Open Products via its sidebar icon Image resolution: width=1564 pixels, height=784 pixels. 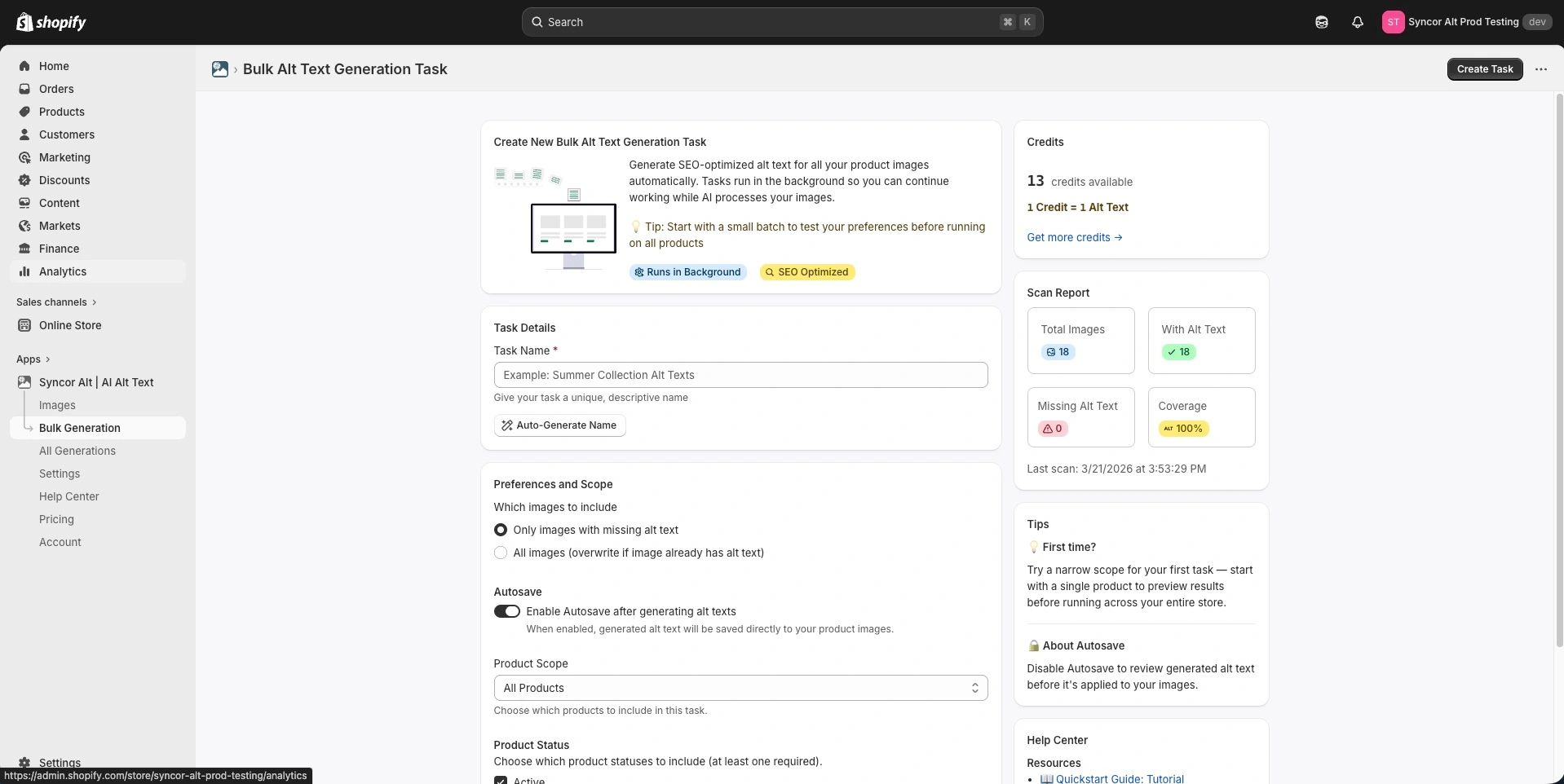click(x=24, y=112)
